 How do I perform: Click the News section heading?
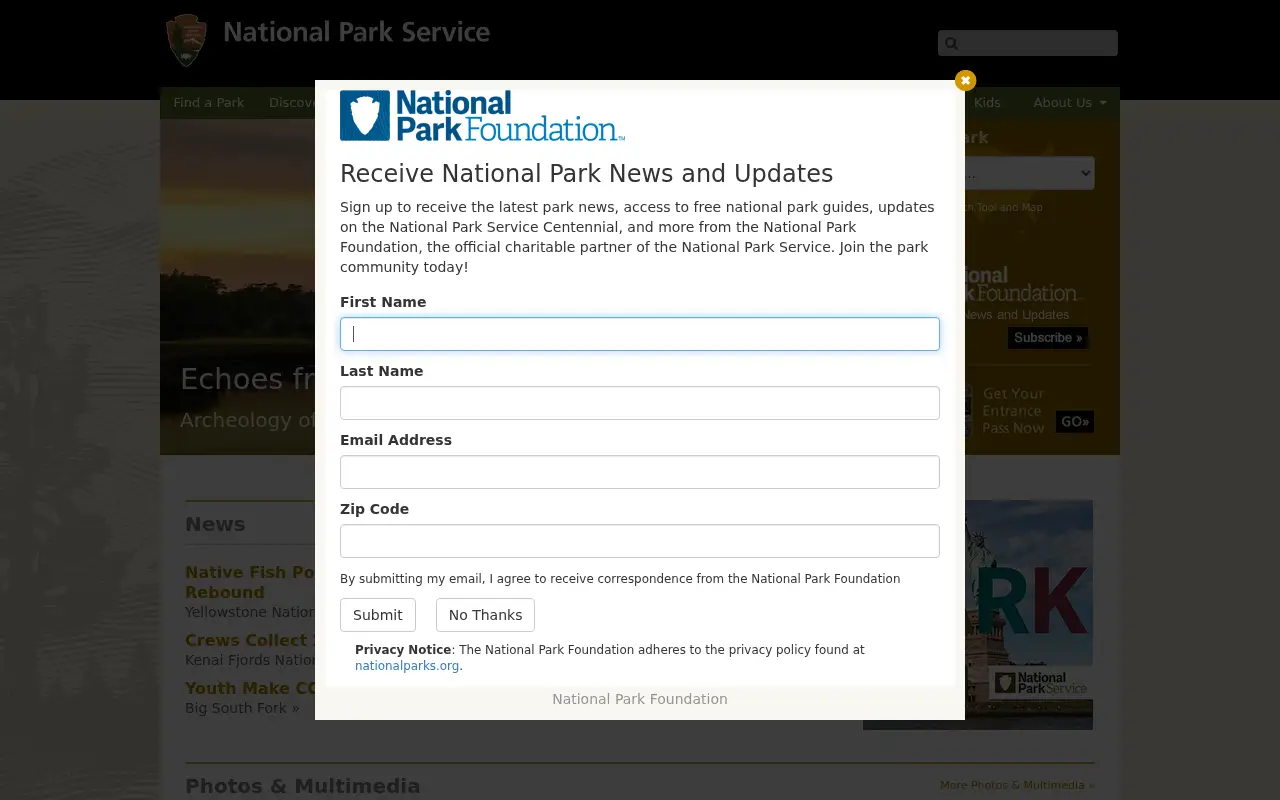tap(215, 524)
